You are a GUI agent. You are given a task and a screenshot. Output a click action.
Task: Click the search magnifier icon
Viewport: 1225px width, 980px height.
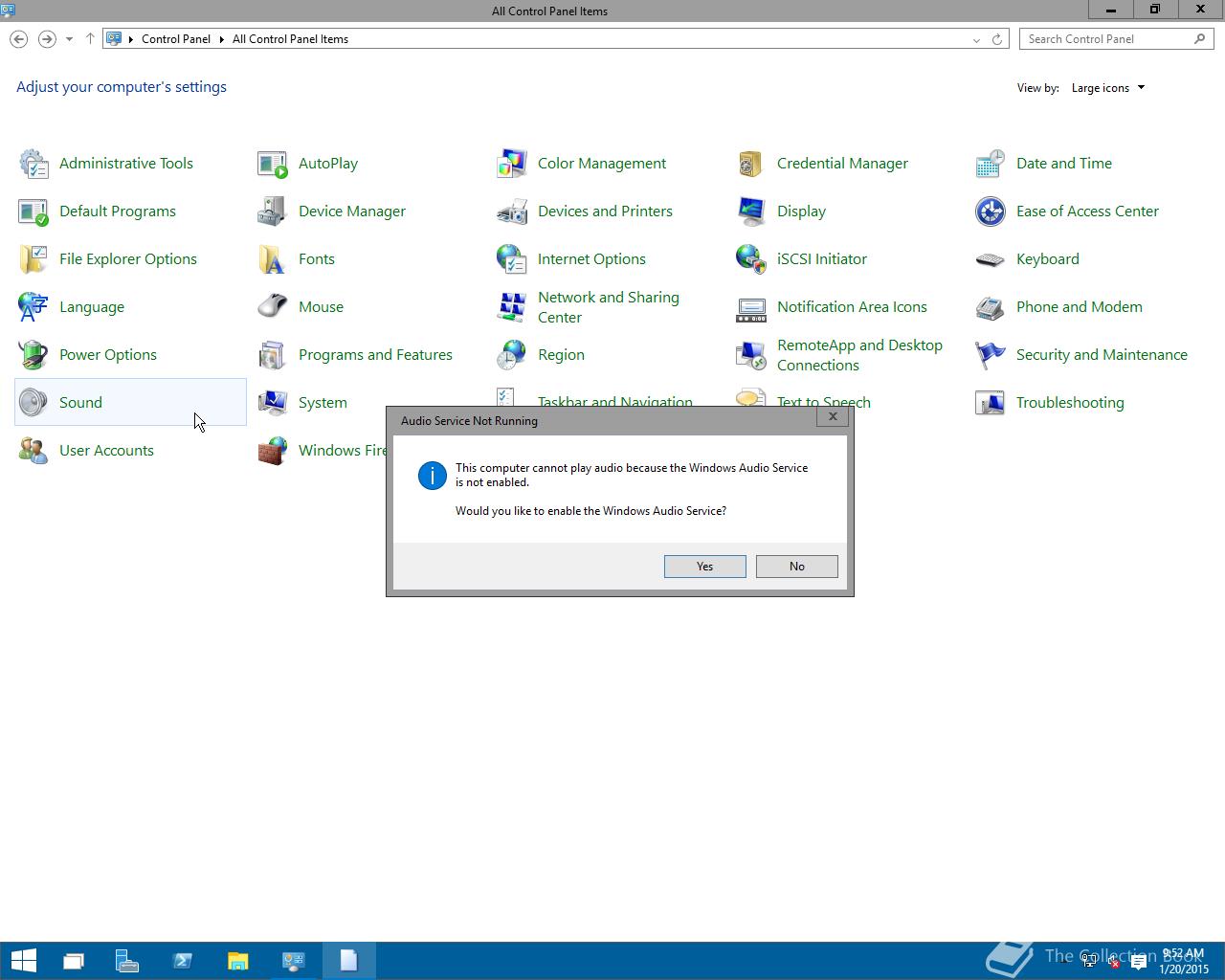point(1200,39)
